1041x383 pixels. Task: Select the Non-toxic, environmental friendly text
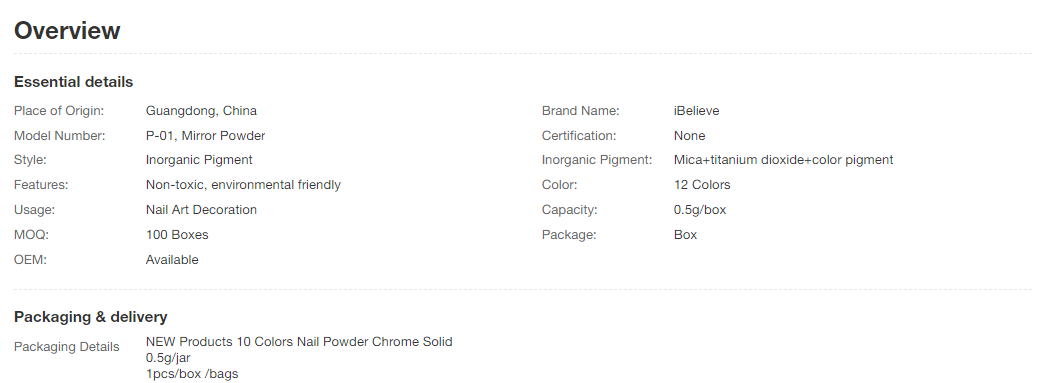pos(243,185)
